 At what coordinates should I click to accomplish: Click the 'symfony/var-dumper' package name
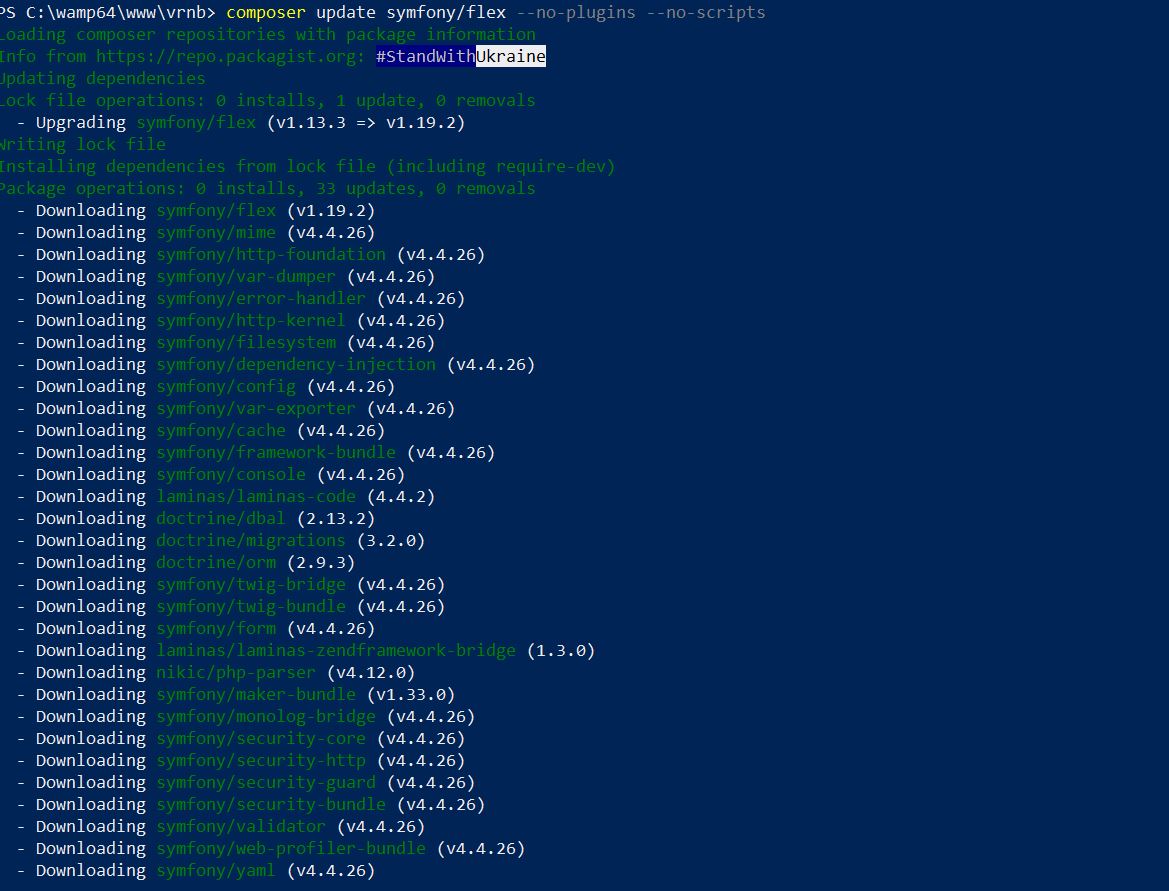246,277
